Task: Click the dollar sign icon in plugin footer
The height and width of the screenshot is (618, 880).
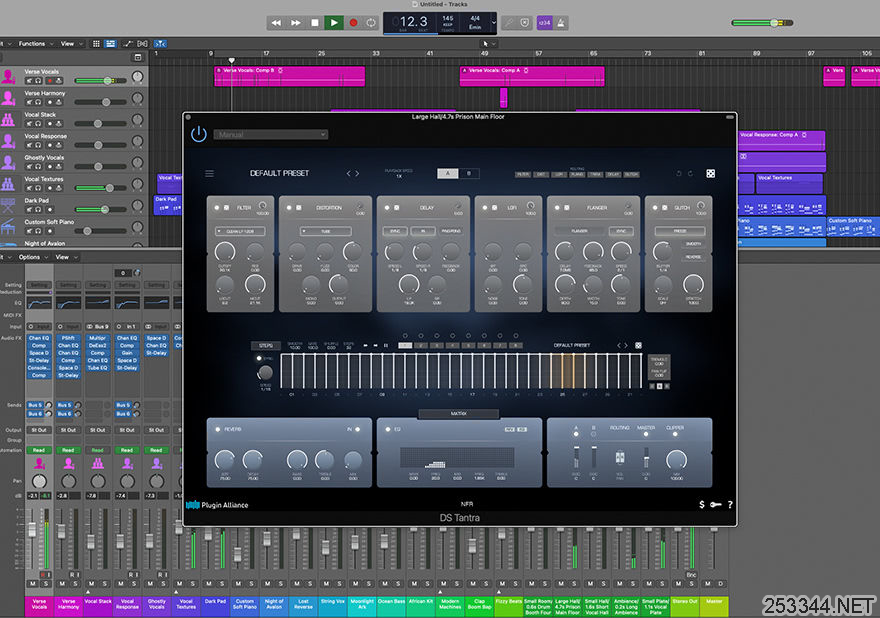Action: tap(702, 505)
